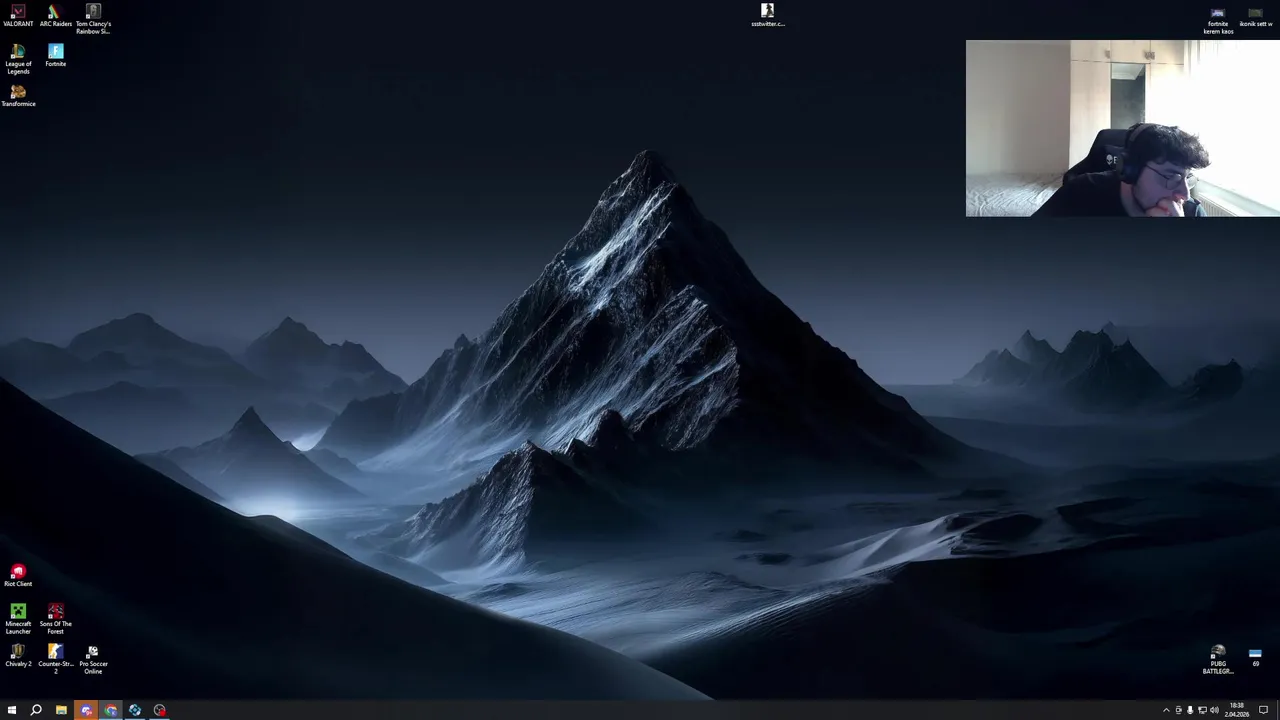
Task: Switch to the orange Discord taskbar app
Action: [x=86, y=710]
